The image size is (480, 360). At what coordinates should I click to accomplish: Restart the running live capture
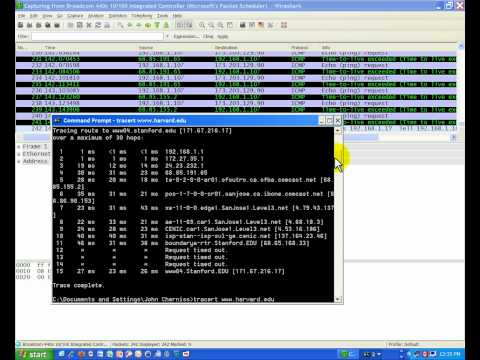[x=57, y=25]
